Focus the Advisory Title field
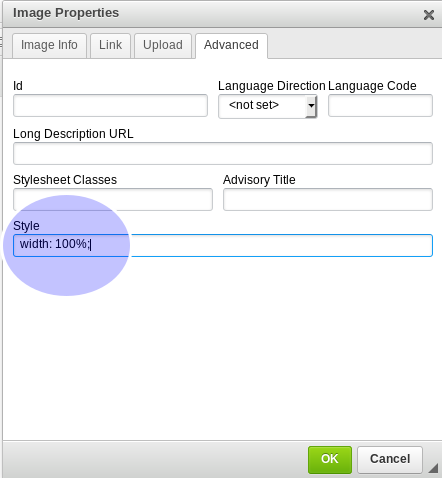The image size is (442, 478). tap(328, 199)
